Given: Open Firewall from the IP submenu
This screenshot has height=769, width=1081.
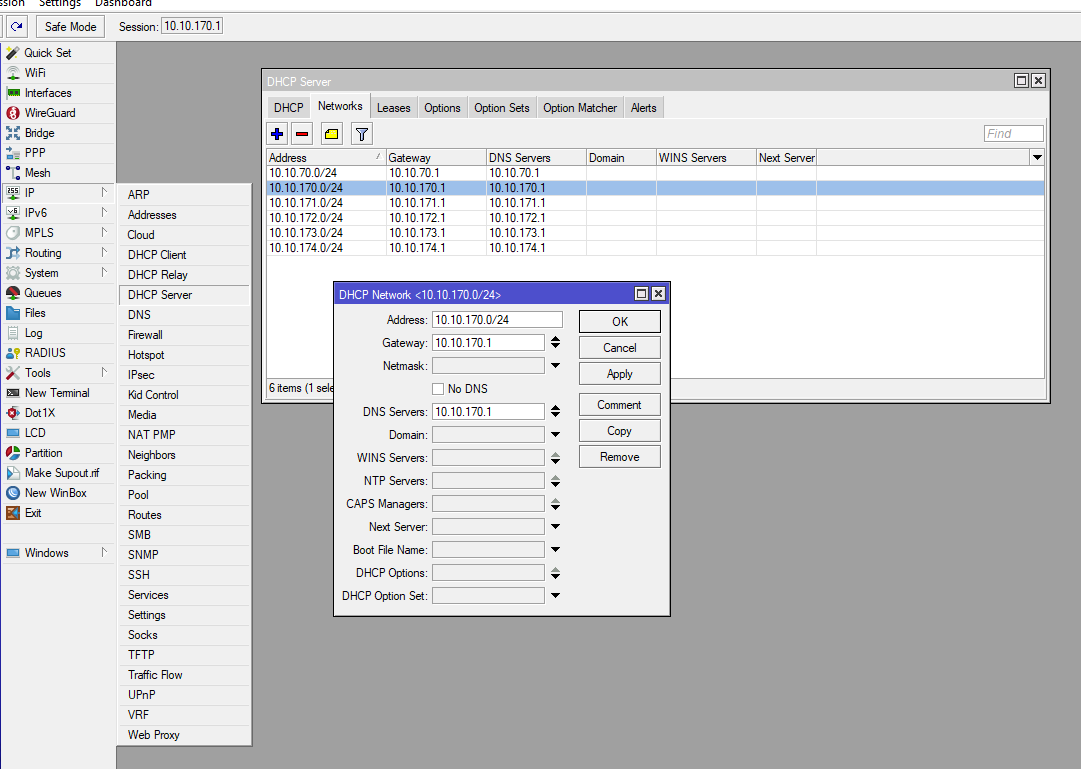Looking at the screenshot, I should [185, 334].
